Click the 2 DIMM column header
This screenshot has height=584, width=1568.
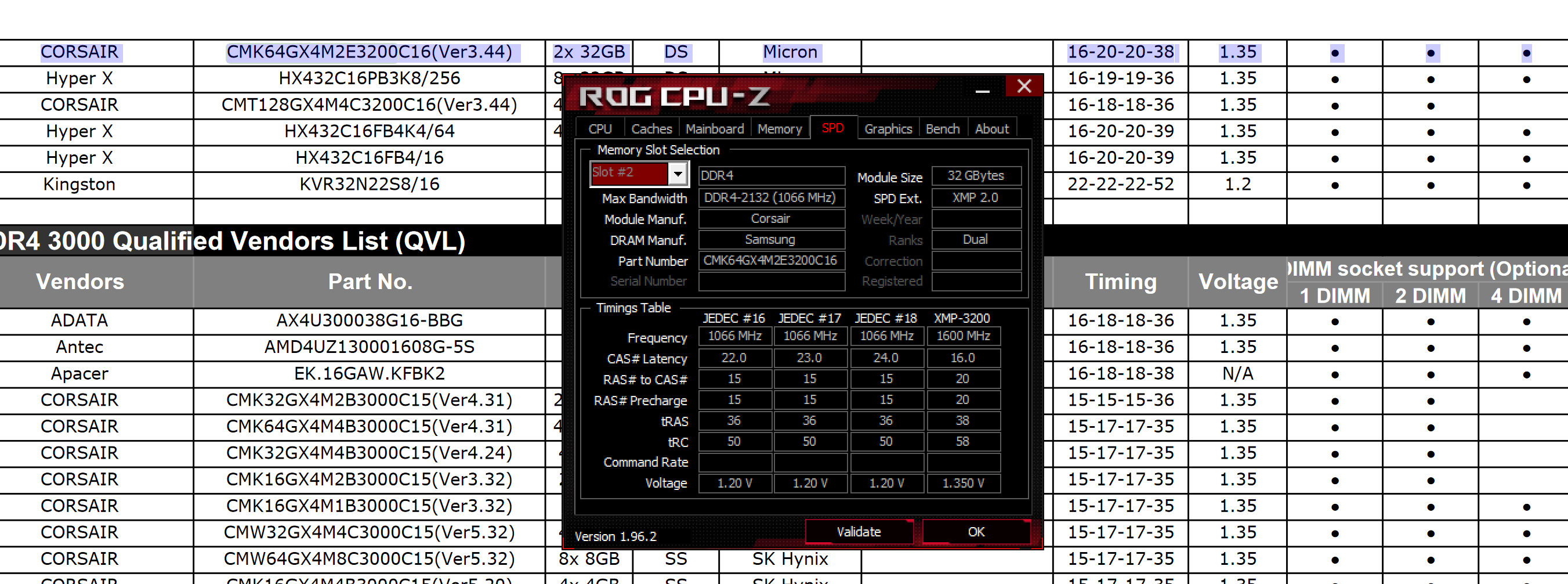(1431, 295)
